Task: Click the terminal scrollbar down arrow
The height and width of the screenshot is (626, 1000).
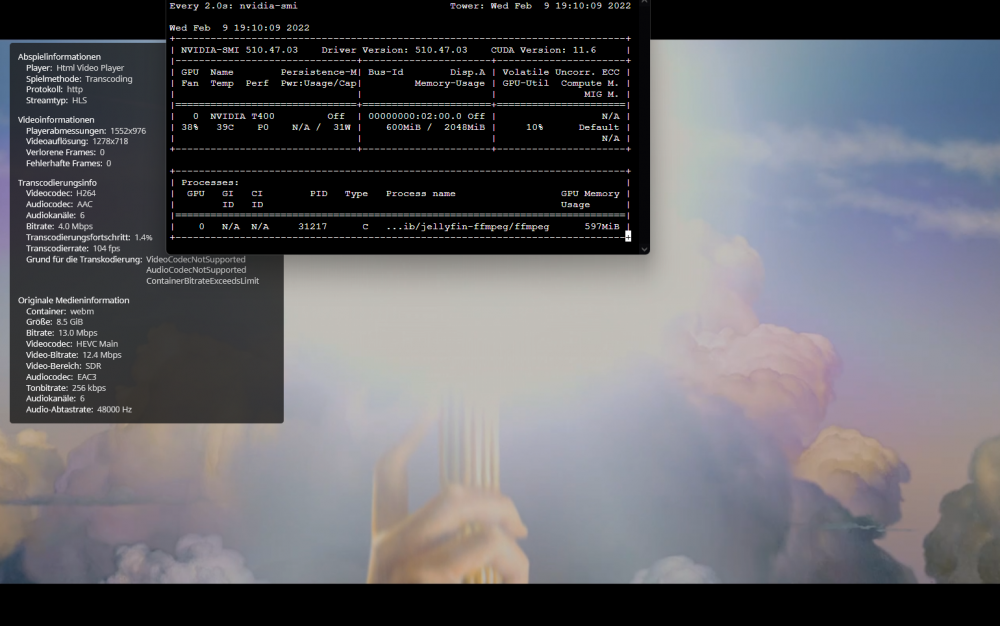Action: click(644, 249)
